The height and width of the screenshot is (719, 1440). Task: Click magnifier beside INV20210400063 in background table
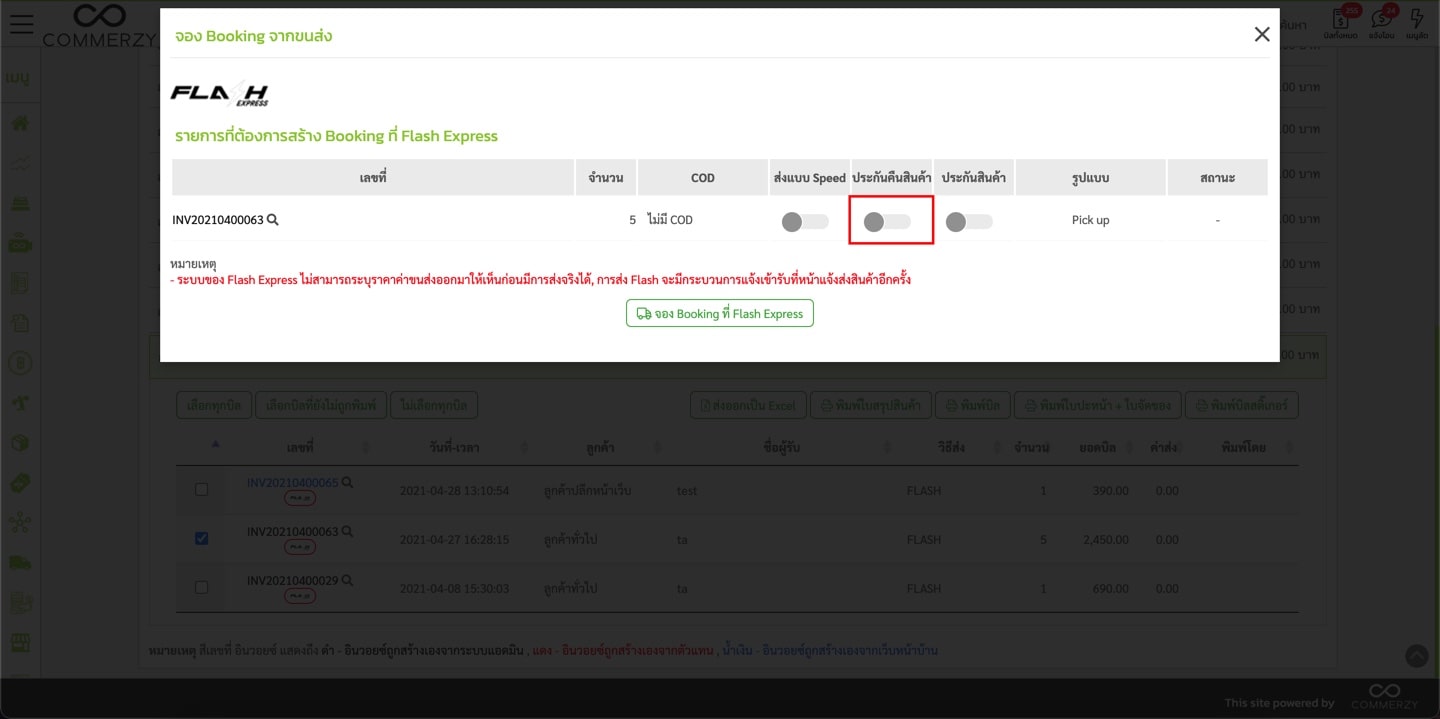[347, 532]
